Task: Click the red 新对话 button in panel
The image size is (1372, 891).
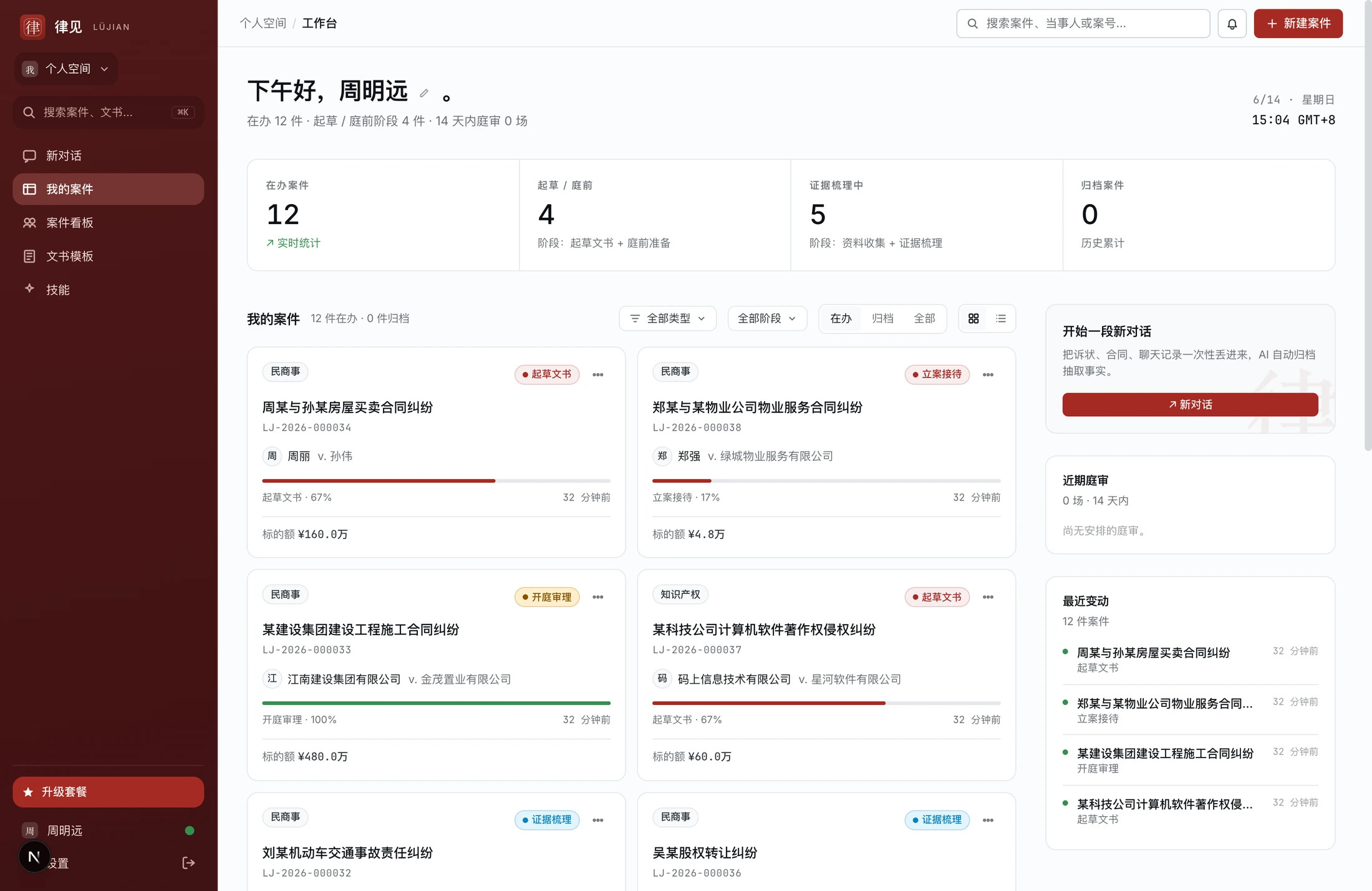Action: tap(1190, 404)
